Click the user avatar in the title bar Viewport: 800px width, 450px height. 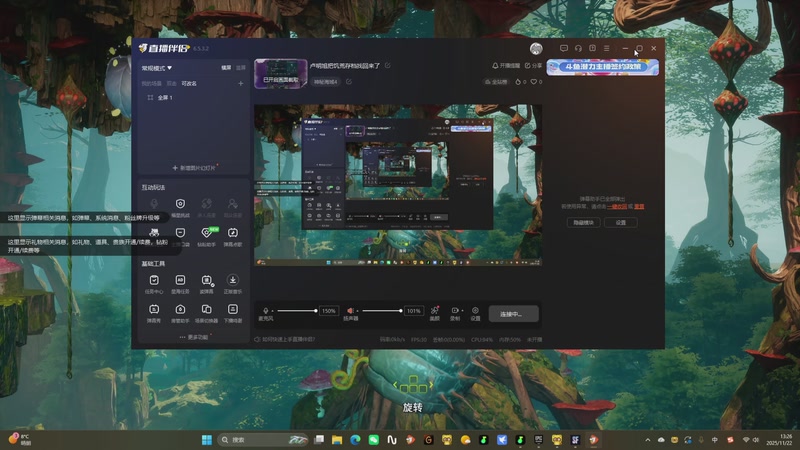(x=536, y=48)
